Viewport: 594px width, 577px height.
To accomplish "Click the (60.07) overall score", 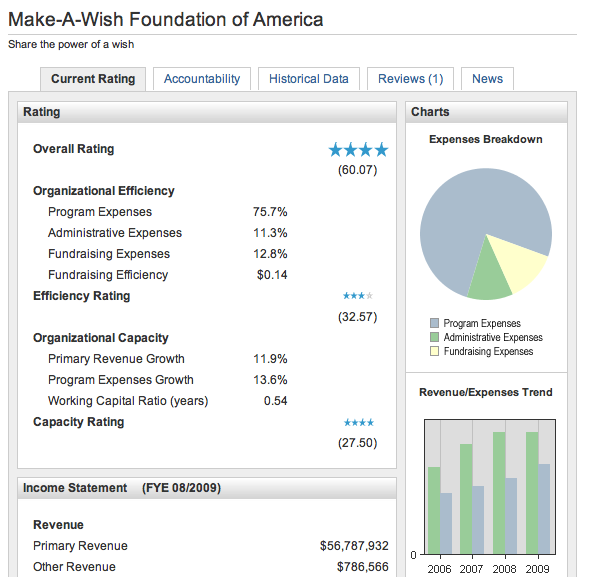I will pos(358,170).
